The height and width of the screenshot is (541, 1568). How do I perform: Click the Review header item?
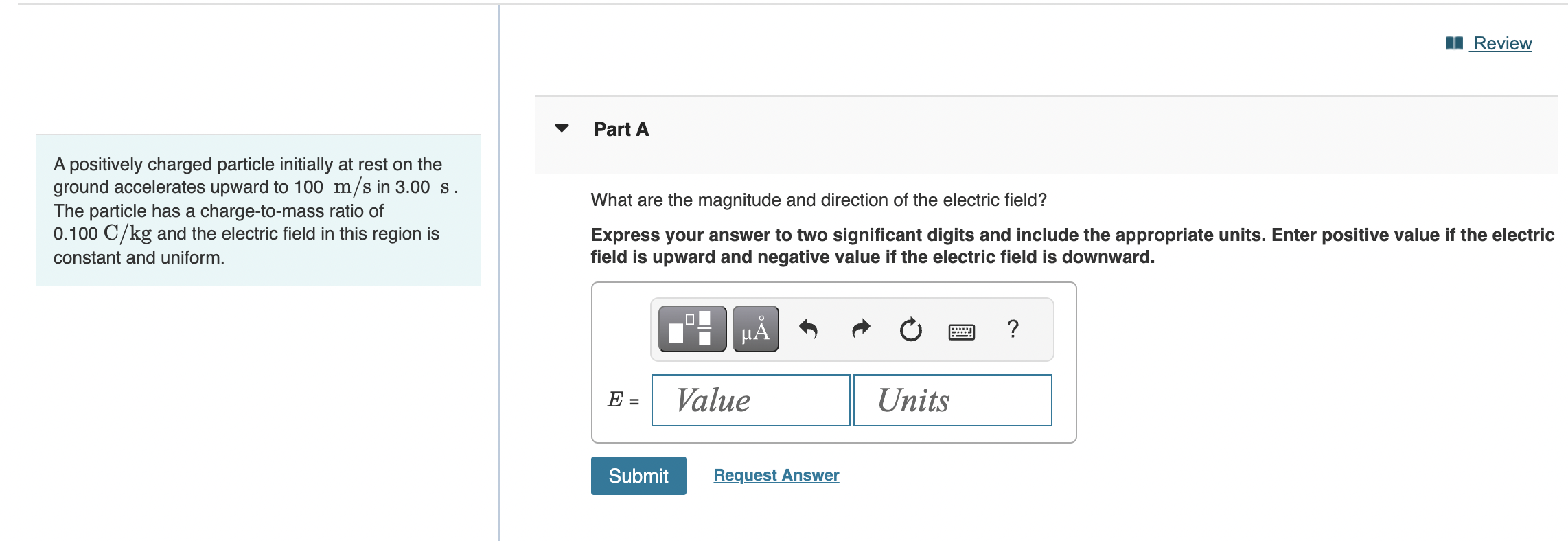1502,43
